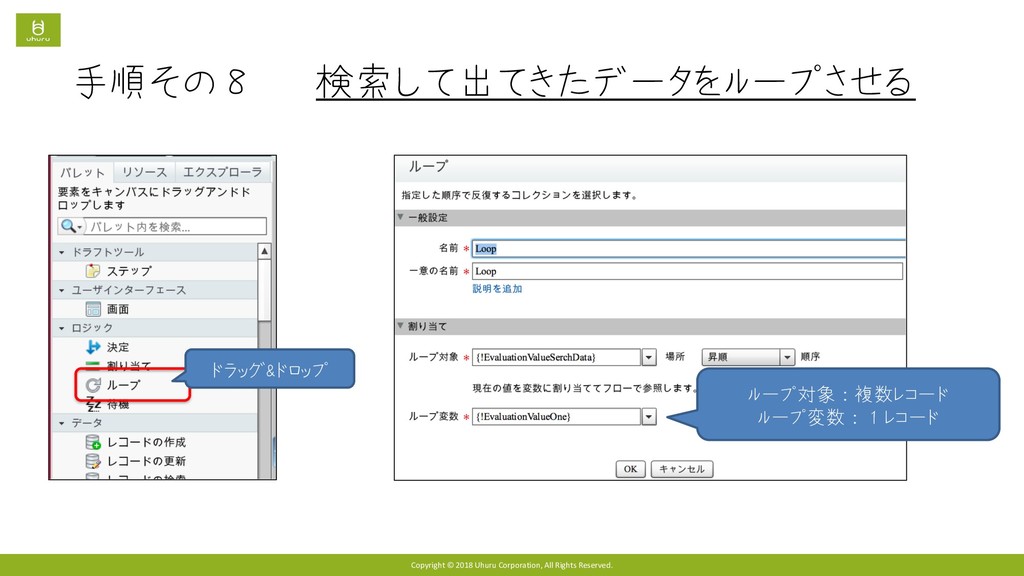
Task: Open the 昇順 order dropdown
Action: (748, 357)
